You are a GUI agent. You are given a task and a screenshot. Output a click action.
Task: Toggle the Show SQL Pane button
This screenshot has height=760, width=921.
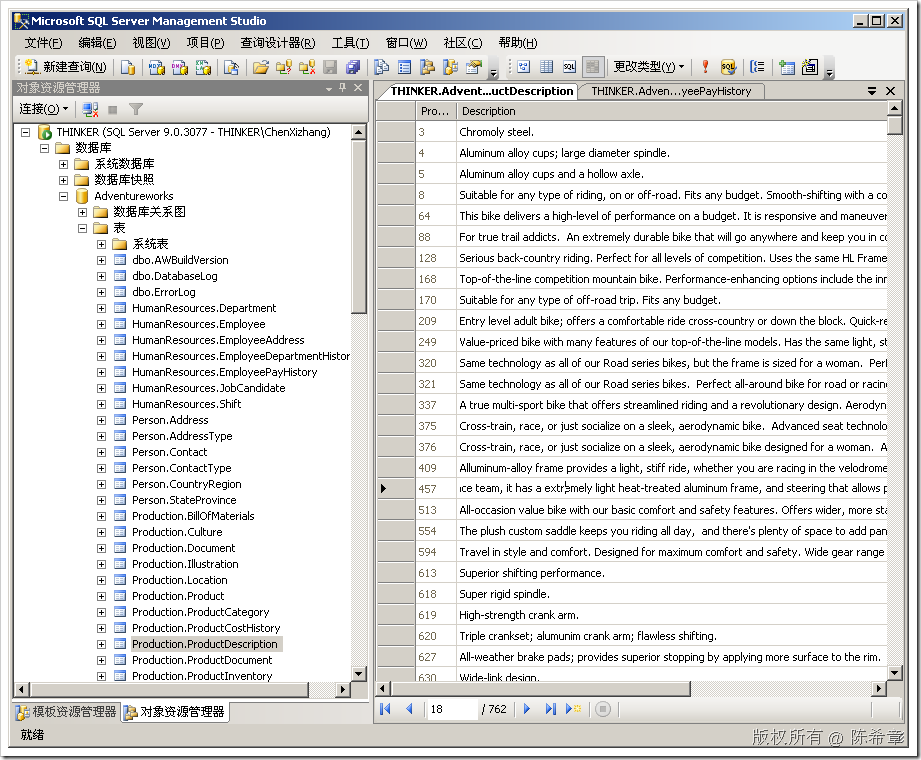coord(569,67)
